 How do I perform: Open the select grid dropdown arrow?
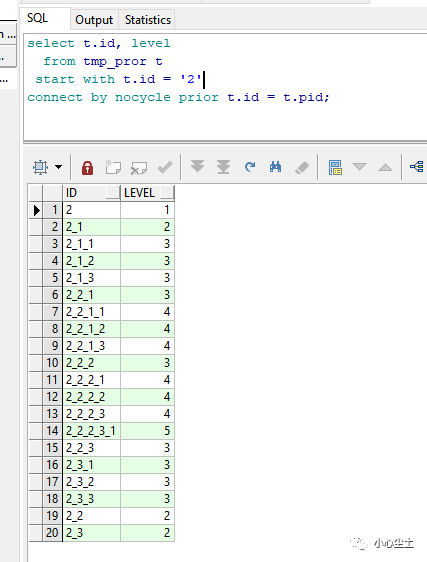coord(58,167)
